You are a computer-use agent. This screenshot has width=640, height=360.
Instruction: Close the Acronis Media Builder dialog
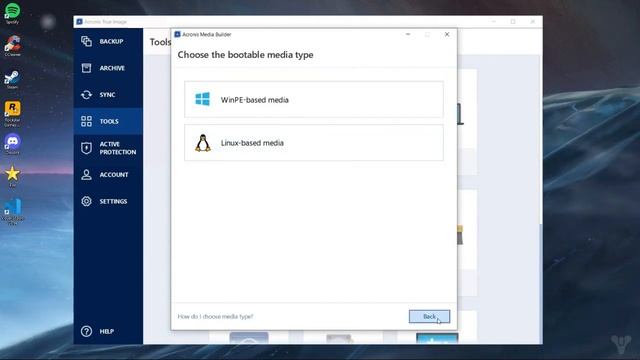[x=447, y=34]
